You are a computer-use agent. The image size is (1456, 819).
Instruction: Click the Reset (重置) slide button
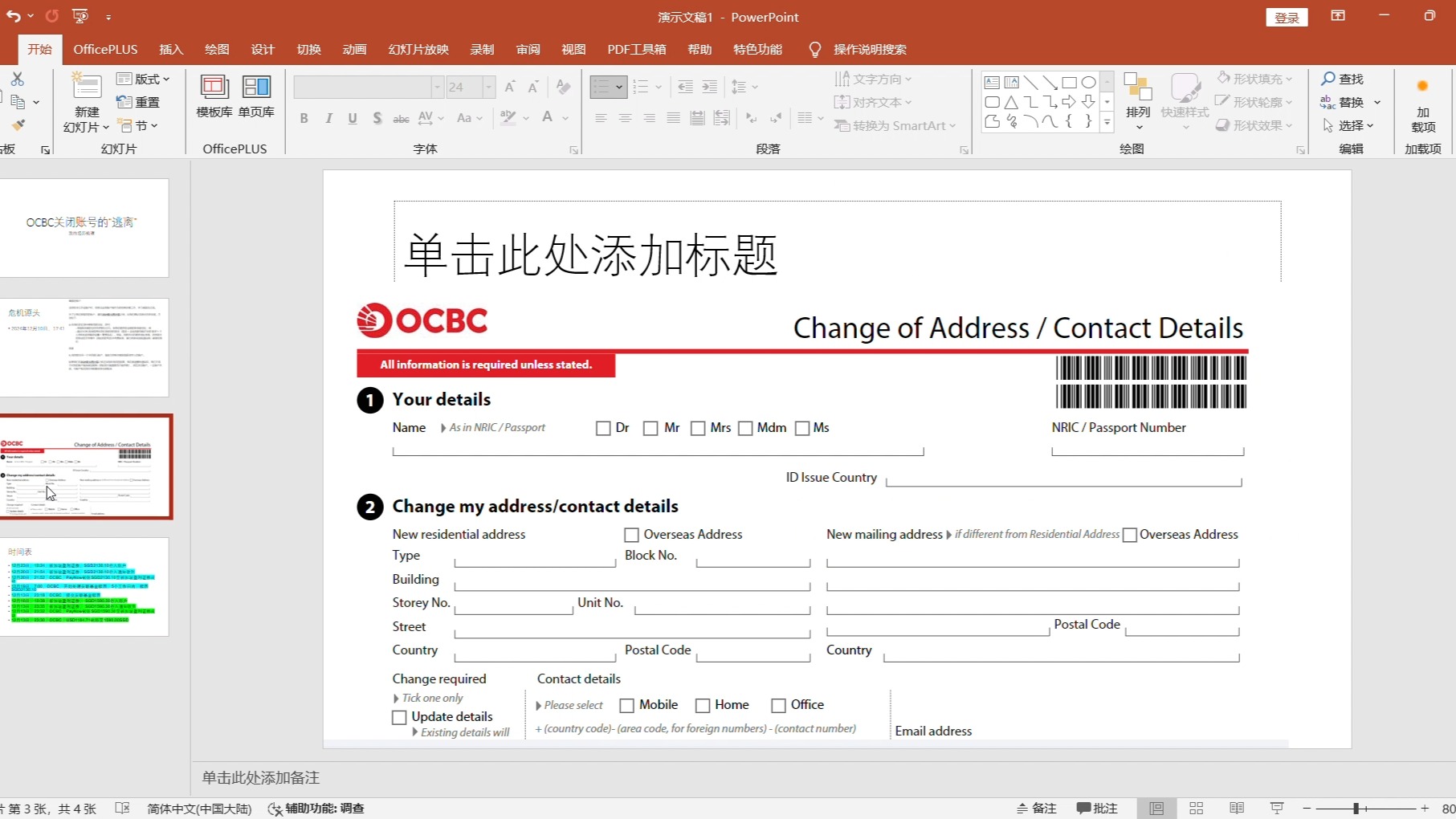(x=138, y=102)
